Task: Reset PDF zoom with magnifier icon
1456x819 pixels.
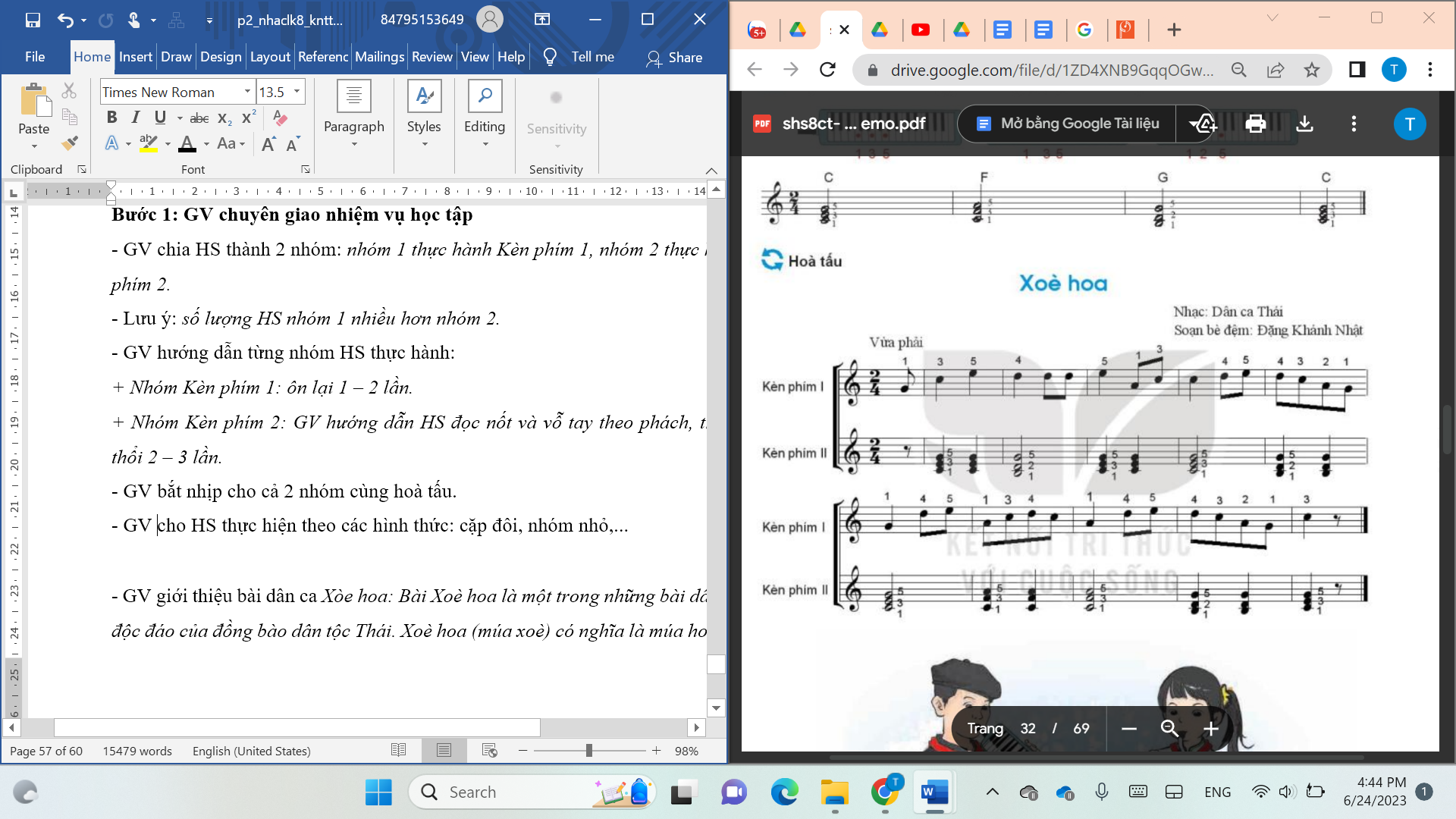Action: (1169, 729)
